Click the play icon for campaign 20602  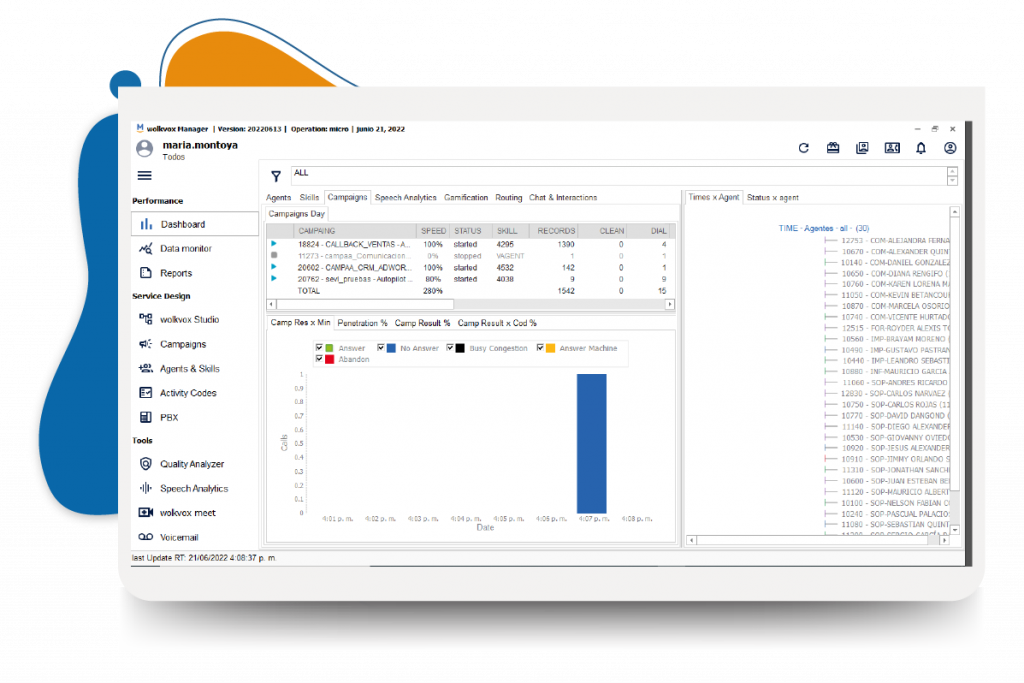coord(274,267)
